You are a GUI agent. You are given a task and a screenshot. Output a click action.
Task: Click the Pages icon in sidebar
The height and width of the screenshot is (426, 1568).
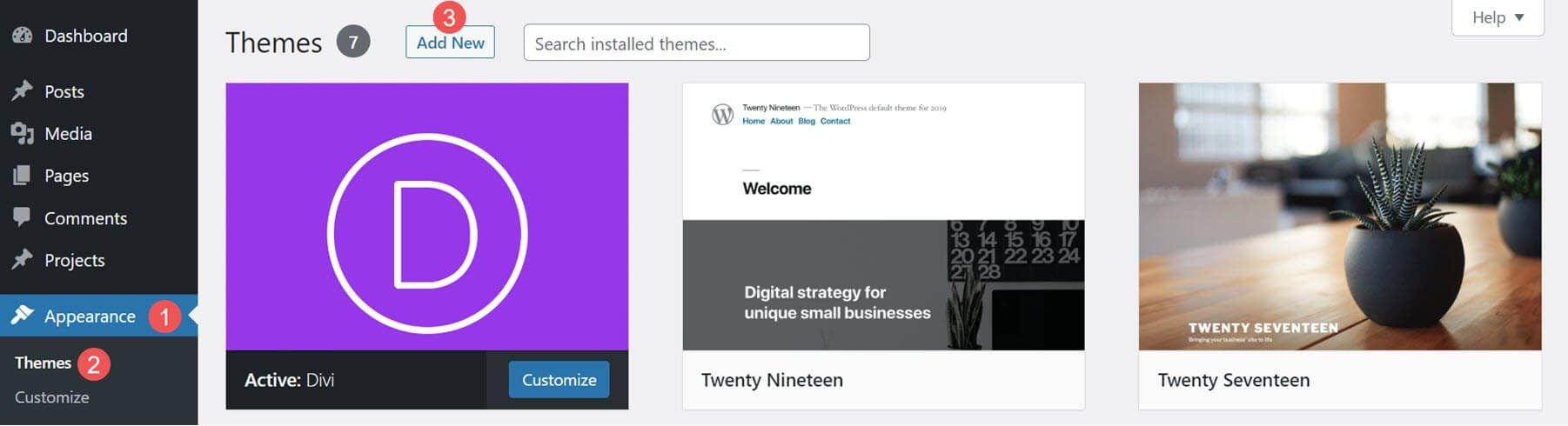(22, 176)
